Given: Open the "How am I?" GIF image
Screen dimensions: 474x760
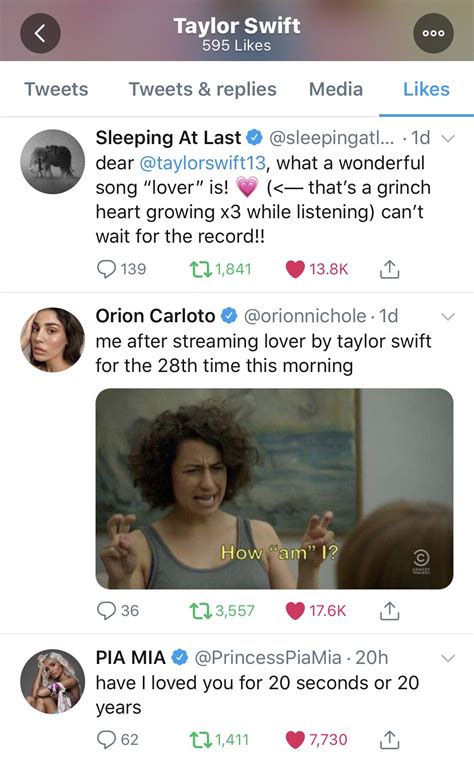Looking at the screenshot, I should click(274, 489).
